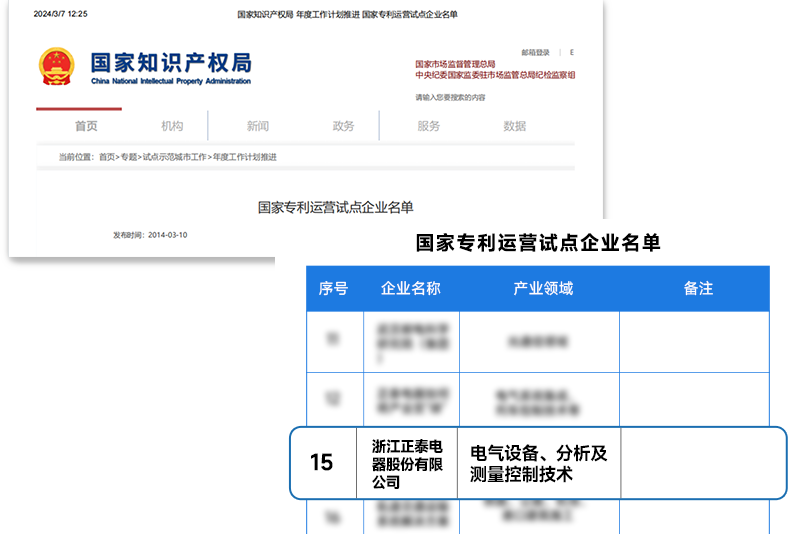Click the 序号 column header
Image resolution: width=802 pixels, height=534 pixels.
pyautogui.click(x=333, y=288)
